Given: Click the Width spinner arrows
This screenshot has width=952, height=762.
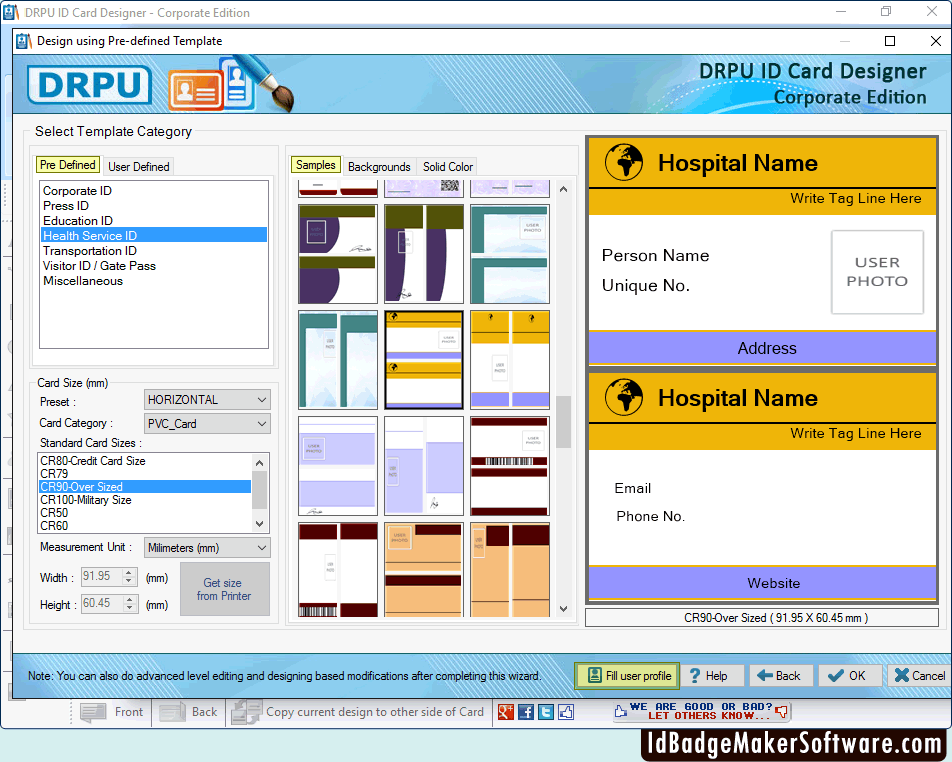Looking at the screenshot, I should tap(129, 576).
